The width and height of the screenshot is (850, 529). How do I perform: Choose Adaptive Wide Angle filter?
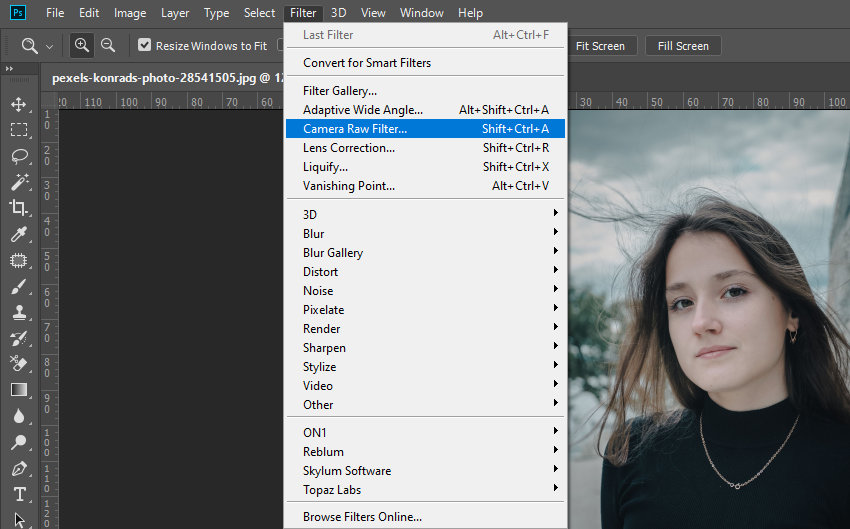point(426,109)
